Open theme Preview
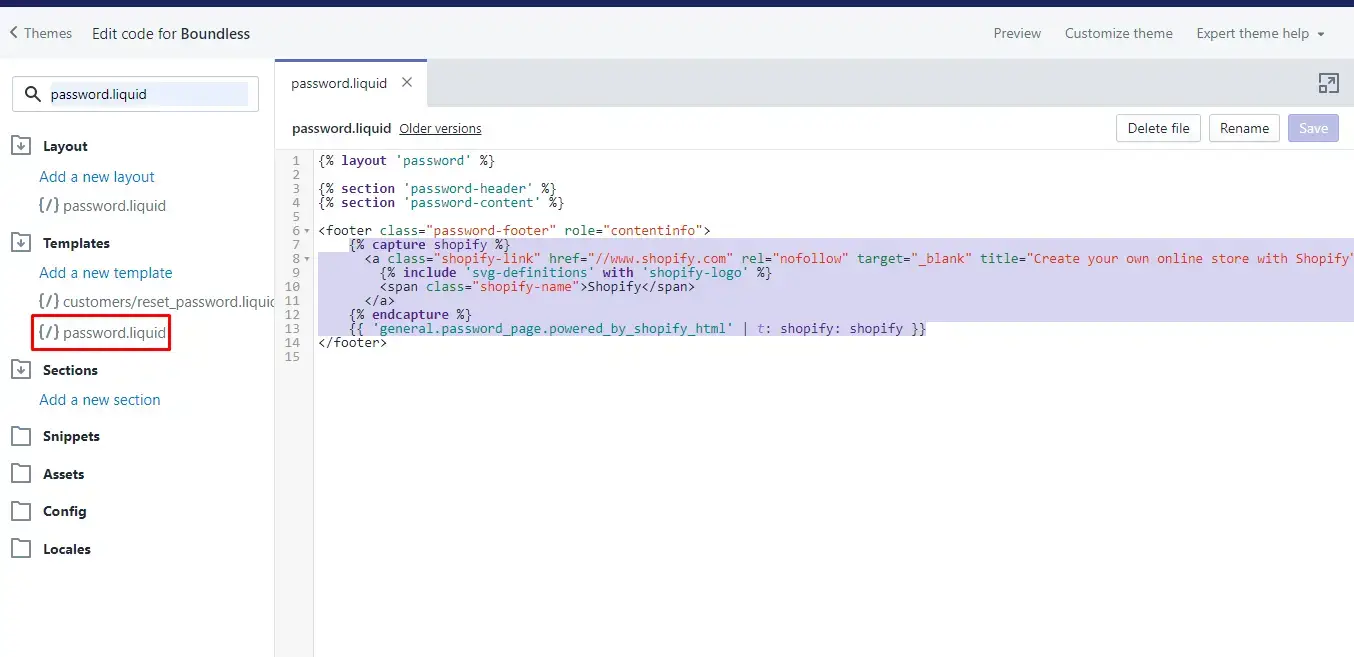Screen dimensions: 1354x657 tap(1017, 33)
